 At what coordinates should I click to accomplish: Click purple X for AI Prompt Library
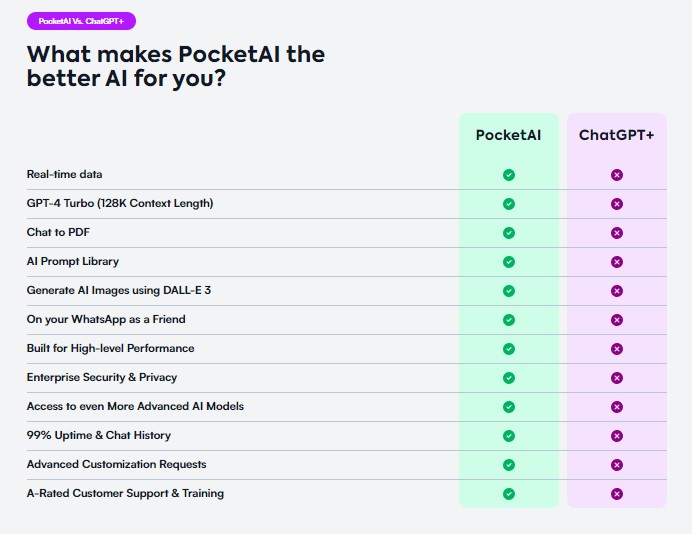coord(617,262)
